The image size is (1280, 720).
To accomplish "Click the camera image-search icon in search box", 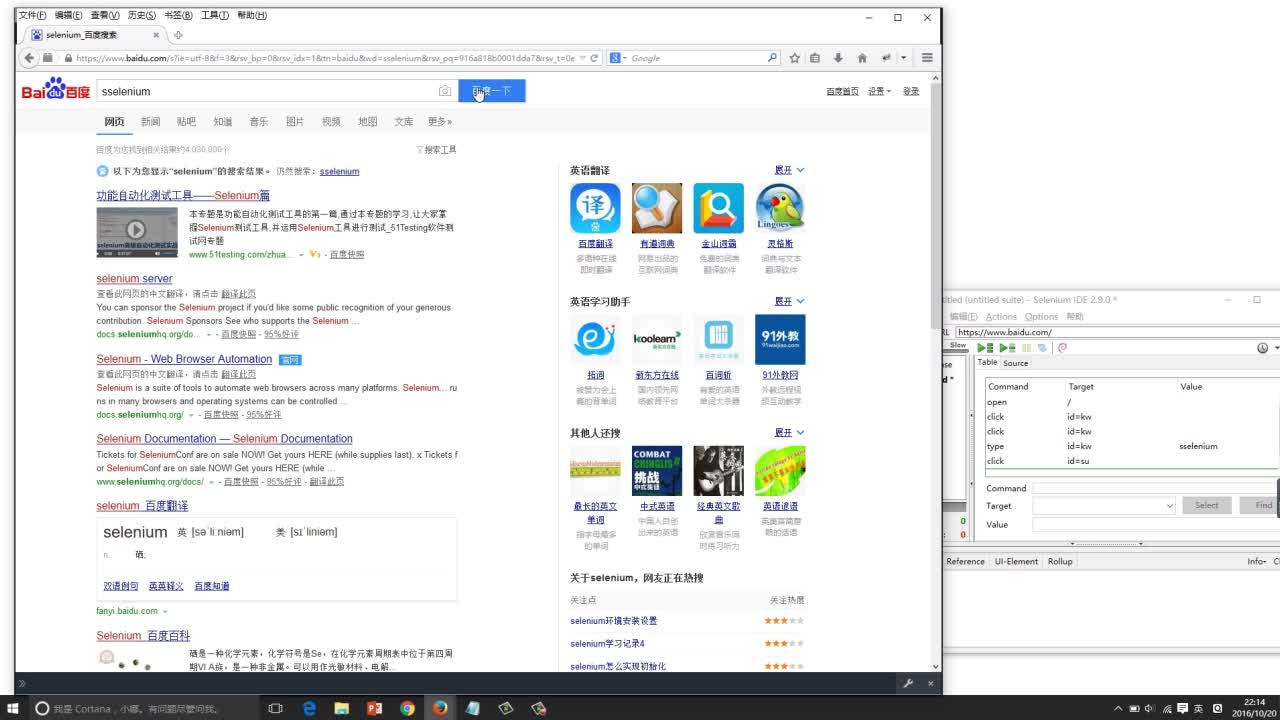I will (445, 91).
